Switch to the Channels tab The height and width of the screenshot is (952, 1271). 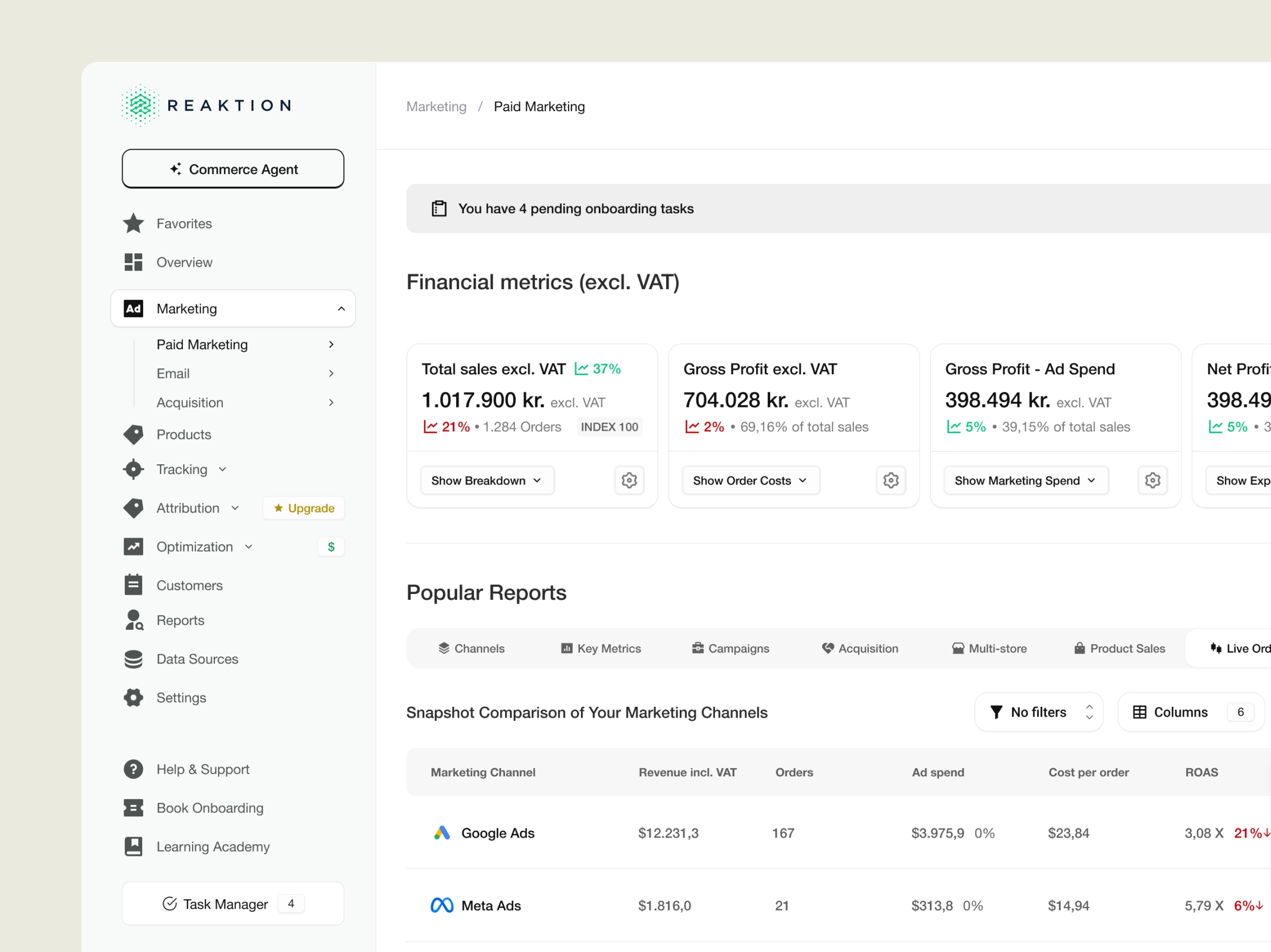pyautogui.click(x=471, y=648)
